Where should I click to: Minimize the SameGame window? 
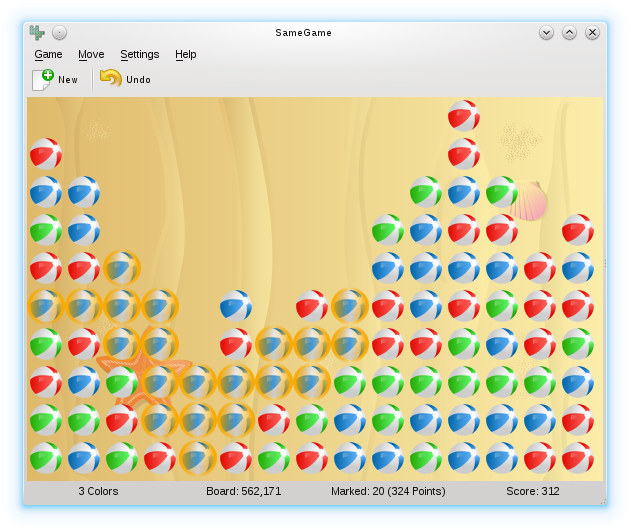click(546, 33)
